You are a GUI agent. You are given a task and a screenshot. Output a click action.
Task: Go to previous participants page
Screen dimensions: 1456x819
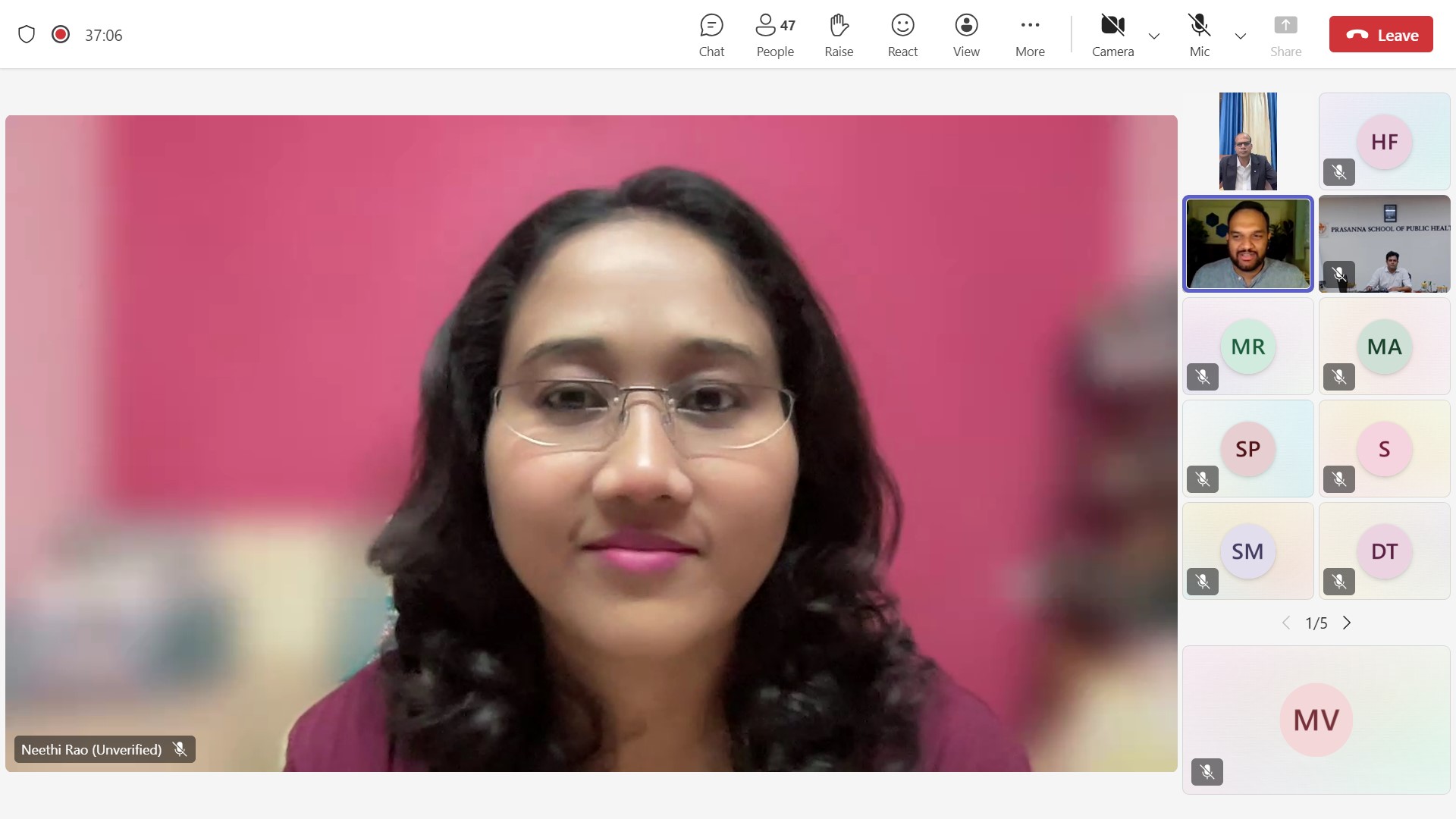1286,623
